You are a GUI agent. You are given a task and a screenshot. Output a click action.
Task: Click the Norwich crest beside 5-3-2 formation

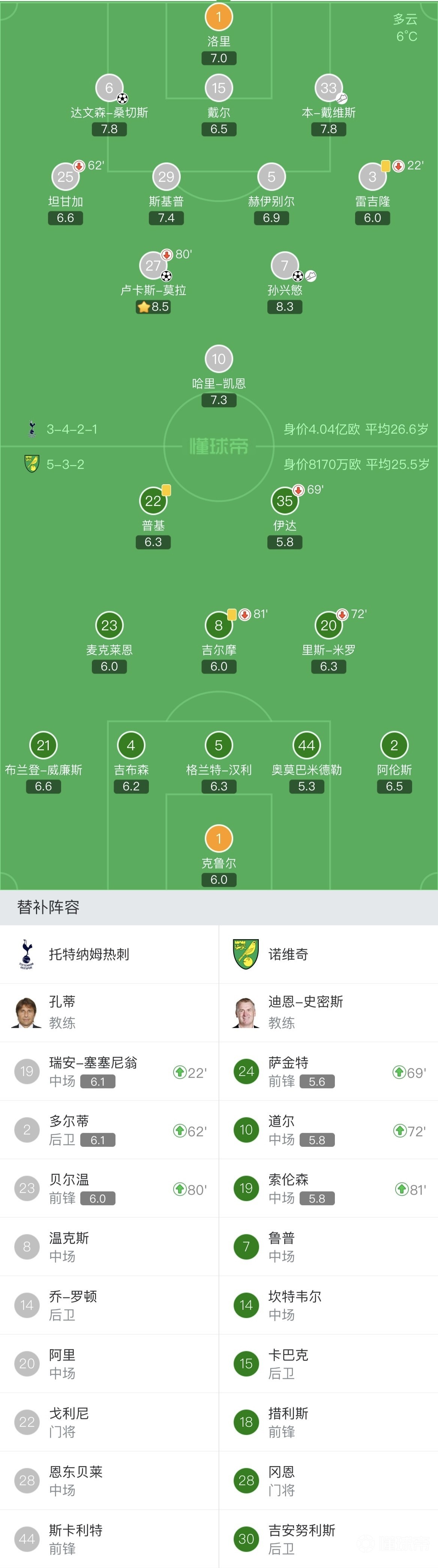coord(31,464)
